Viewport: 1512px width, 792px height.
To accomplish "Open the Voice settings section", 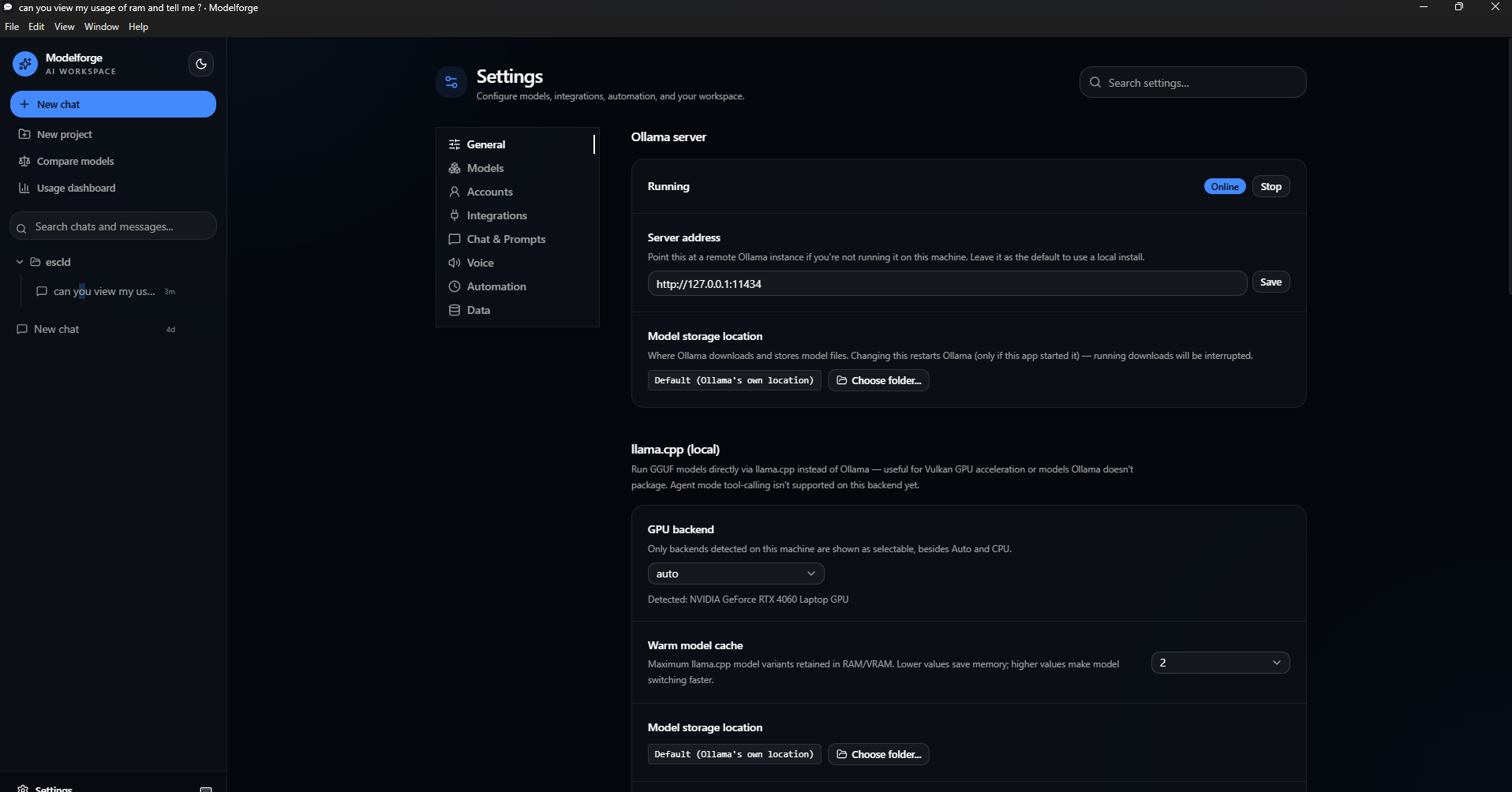I will [x=517, y=263].
